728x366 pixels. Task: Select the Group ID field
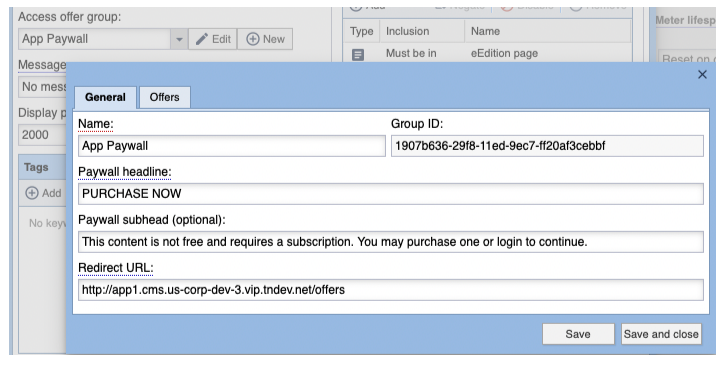(547, 146)
